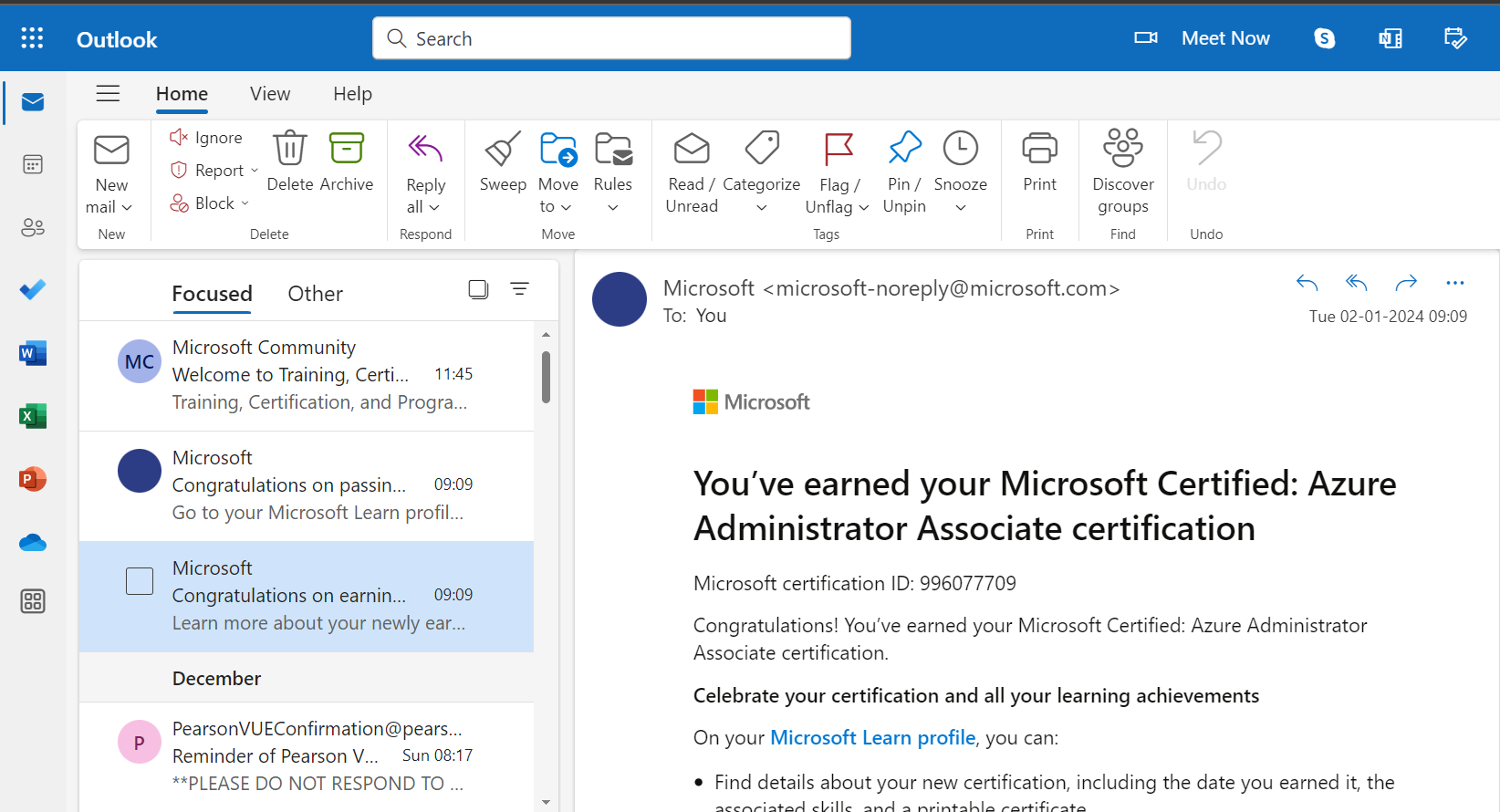Open Microsoft Congratulations on passing email

pos(307,485)
